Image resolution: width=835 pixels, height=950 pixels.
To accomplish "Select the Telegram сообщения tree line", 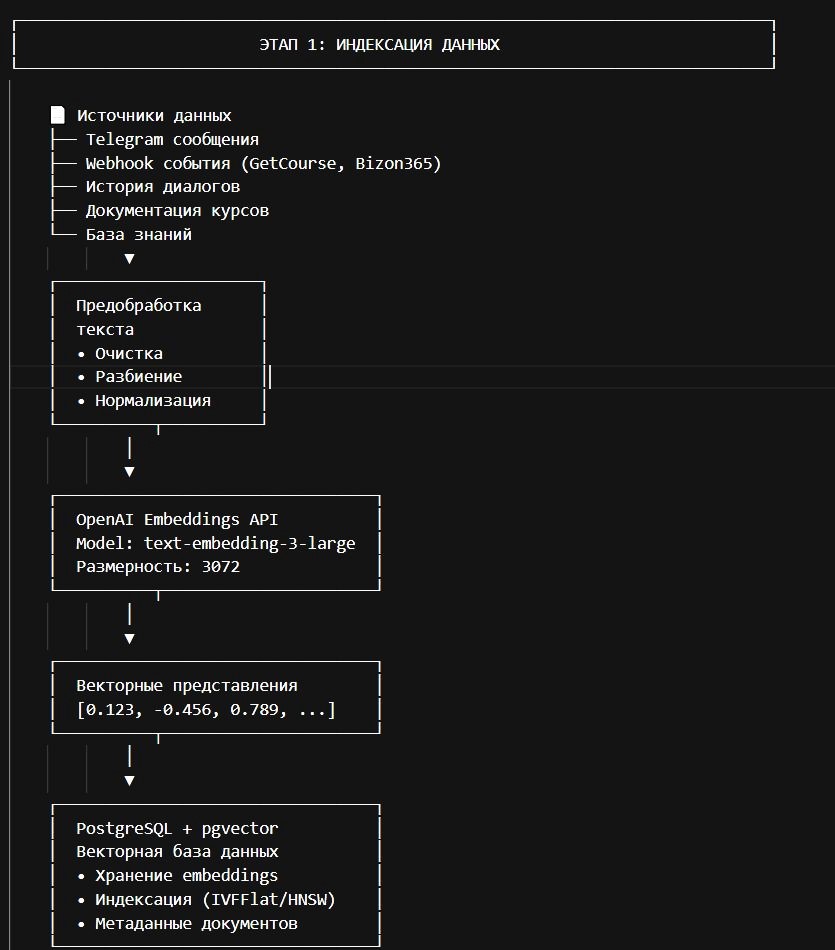I will pos(172,140).
